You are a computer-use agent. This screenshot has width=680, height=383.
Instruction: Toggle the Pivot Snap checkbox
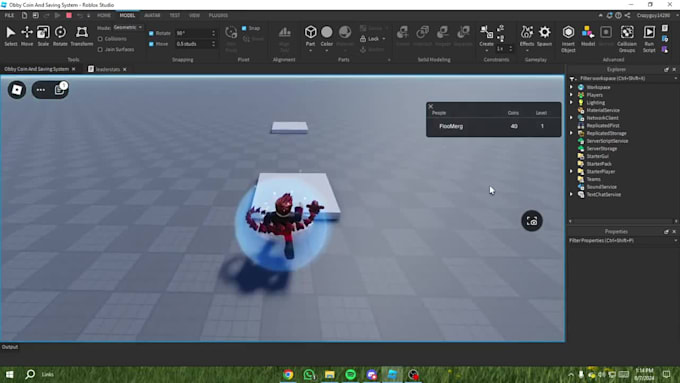244,28
